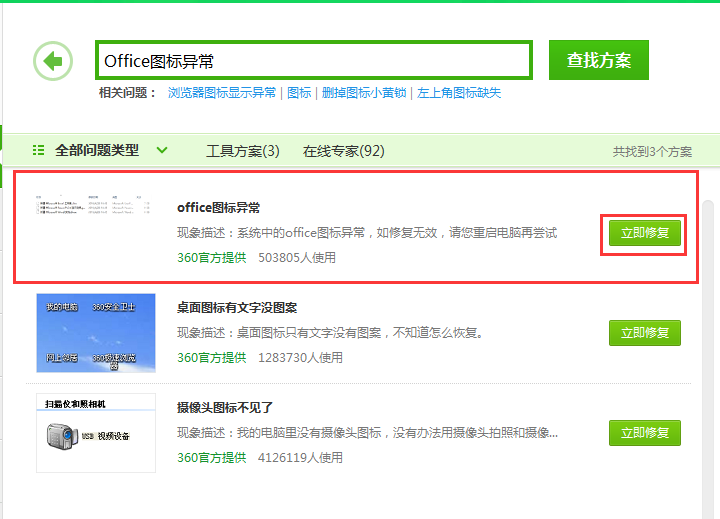Click the 共找到3个方案 result count

pos(652,152)
